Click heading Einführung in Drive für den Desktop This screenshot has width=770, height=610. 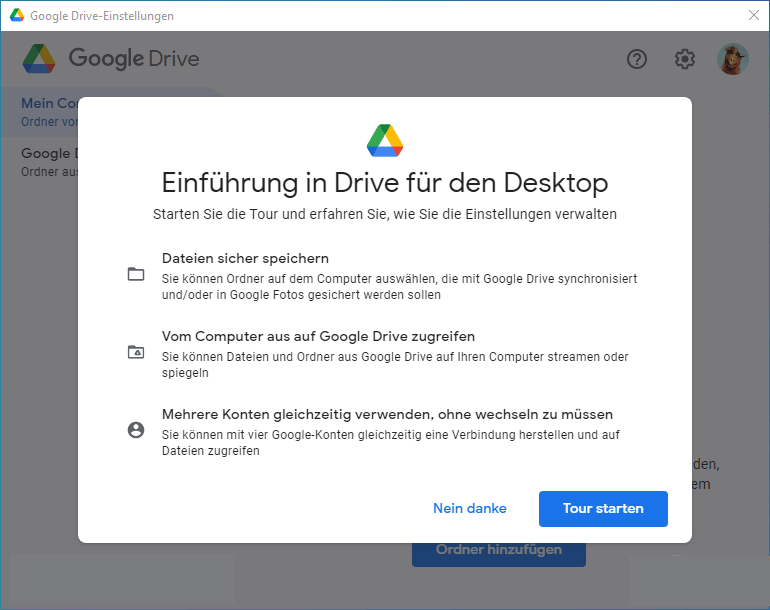(x=385, y=183)
